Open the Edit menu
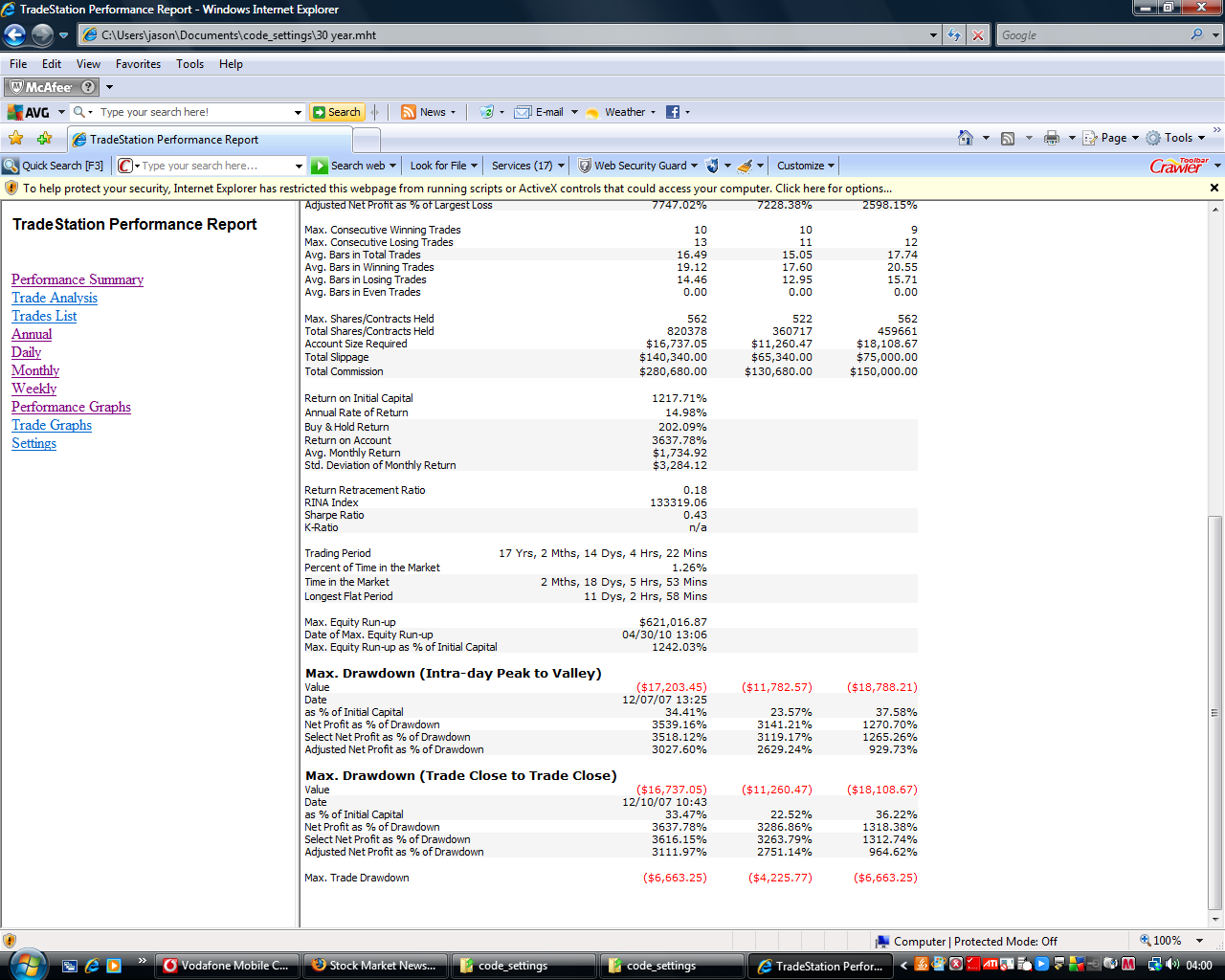 [52, 64]
